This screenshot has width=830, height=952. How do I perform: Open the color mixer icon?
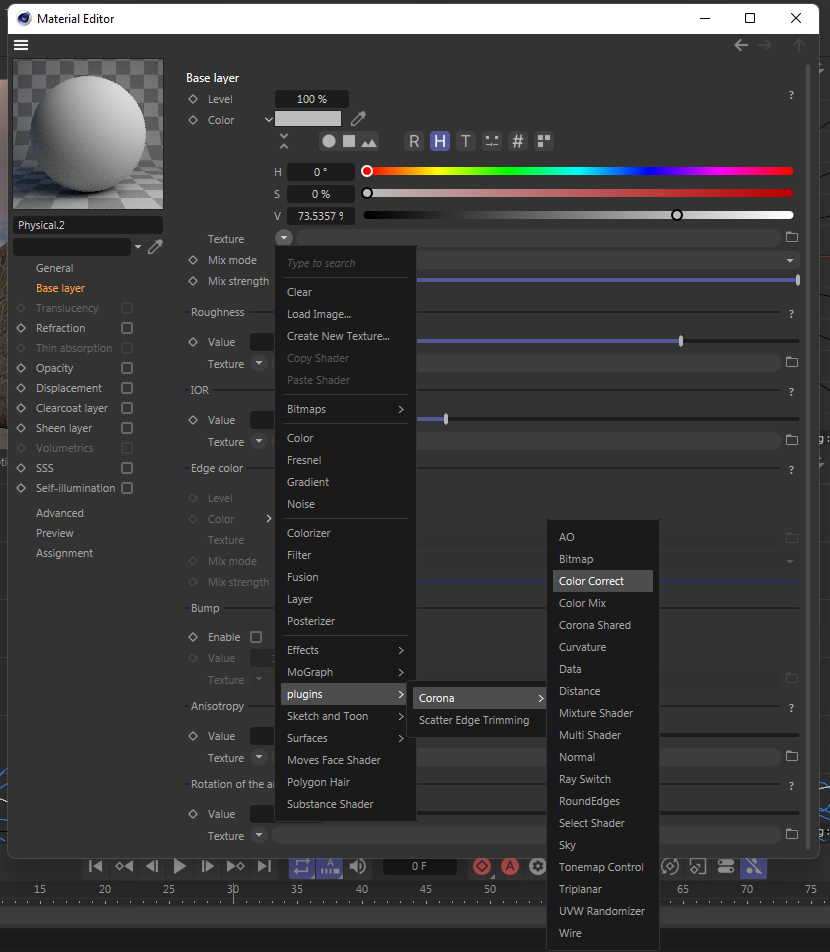492,141
